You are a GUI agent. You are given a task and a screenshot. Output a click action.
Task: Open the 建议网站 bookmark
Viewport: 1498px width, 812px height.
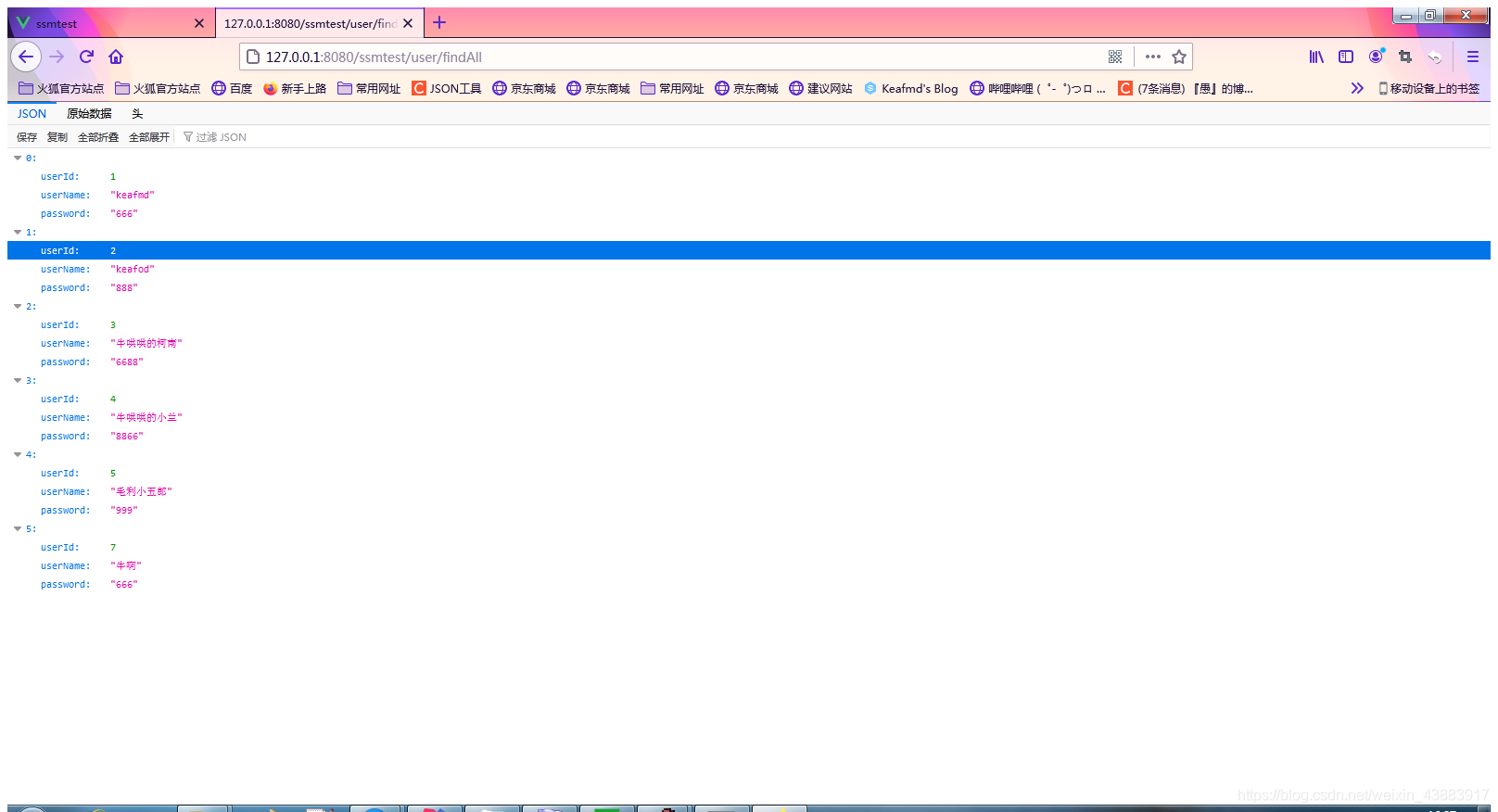pos(820,88)
